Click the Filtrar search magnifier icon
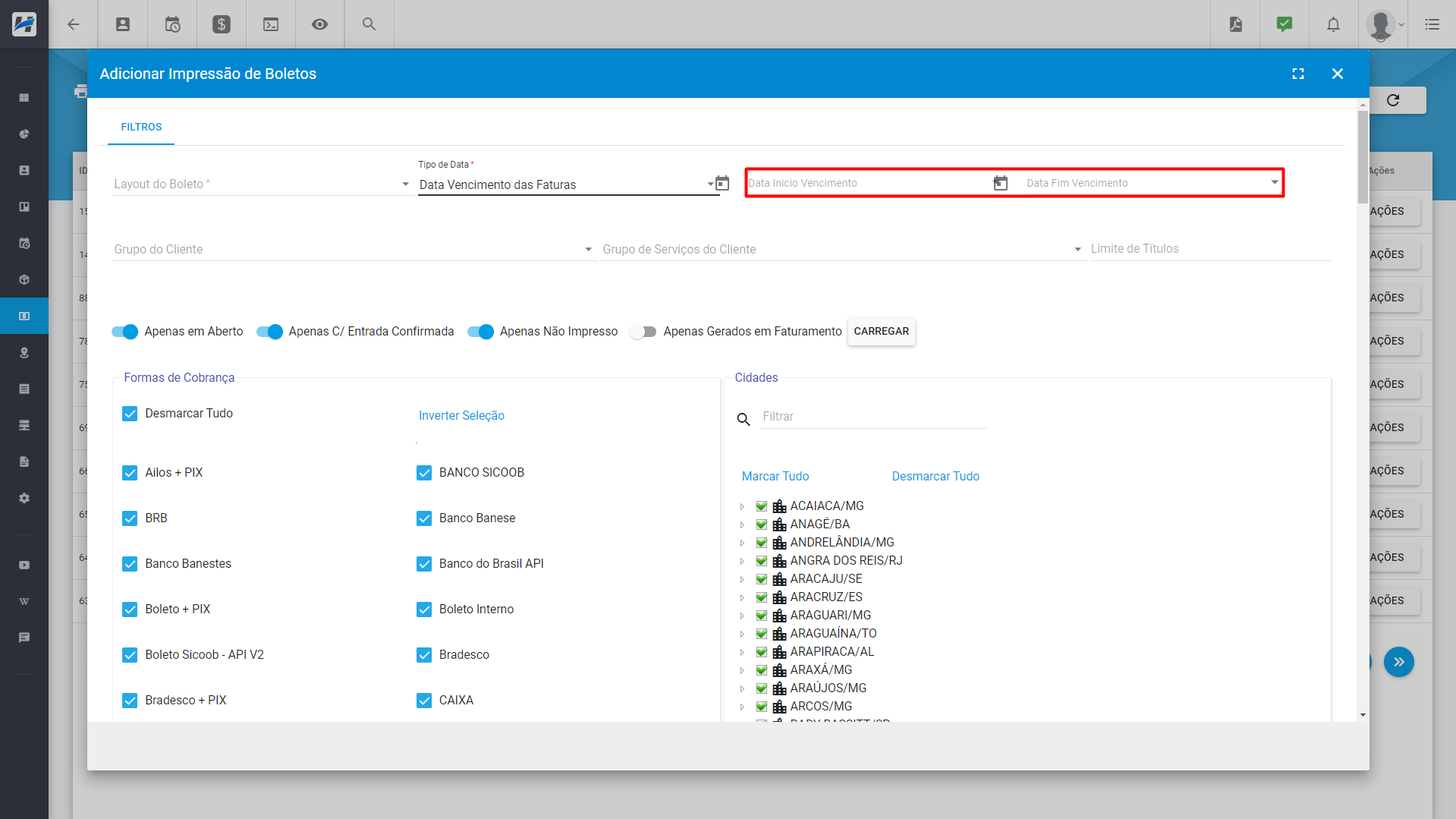Image resolution: width=1456 pixels, height=819 pixels. 744,419
